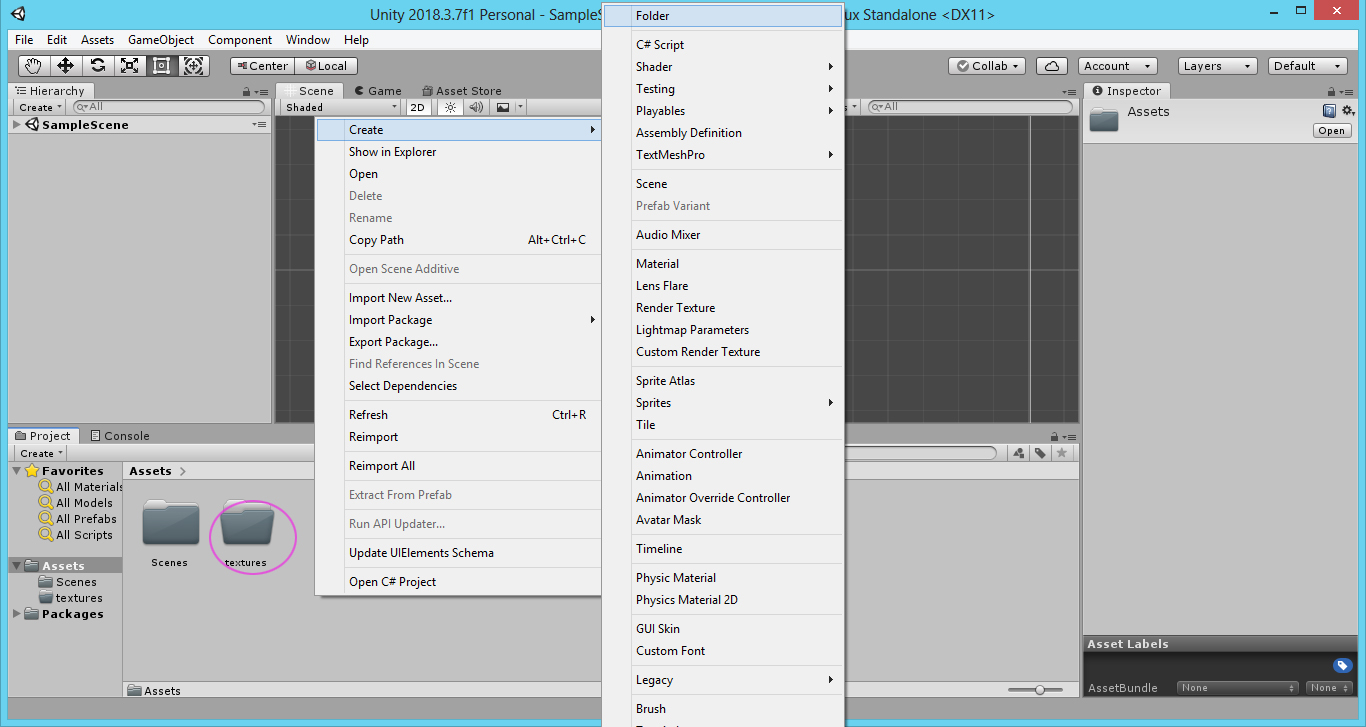This screenshot has width=1366, height=727.
Task: Lock the Hierarchy panel
Action: pyautogui.click(x=247, y=92)
